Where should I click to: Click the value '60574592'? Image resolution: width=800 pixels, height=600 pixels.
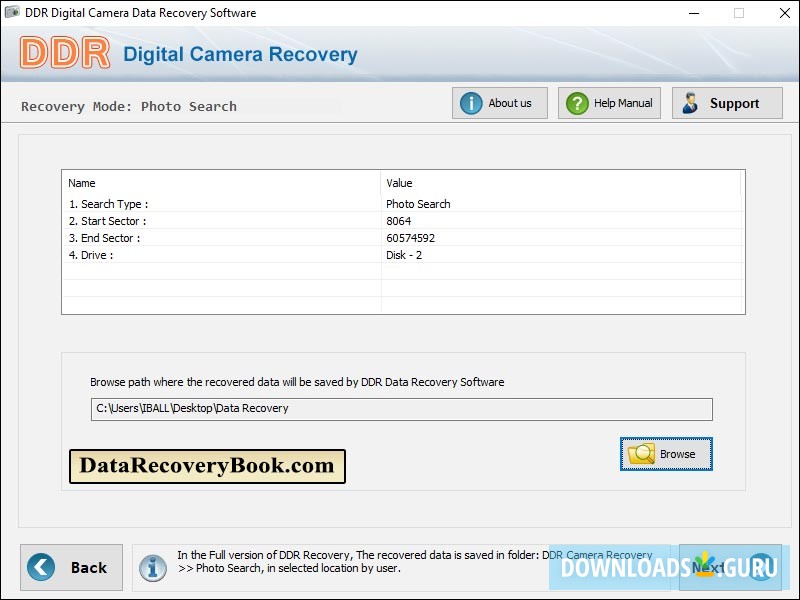410,238
